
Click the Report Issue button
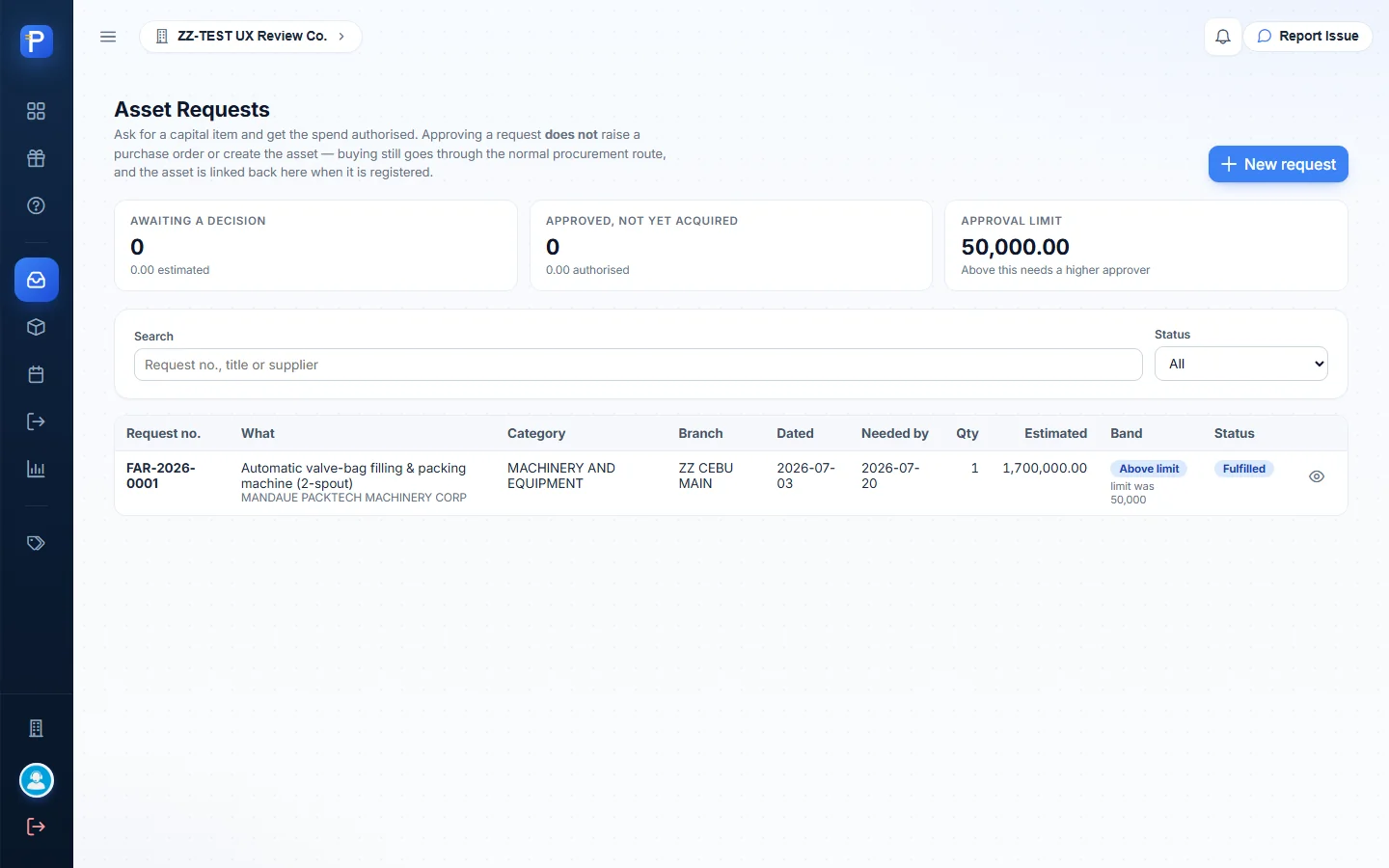(x=1308, y=37)
